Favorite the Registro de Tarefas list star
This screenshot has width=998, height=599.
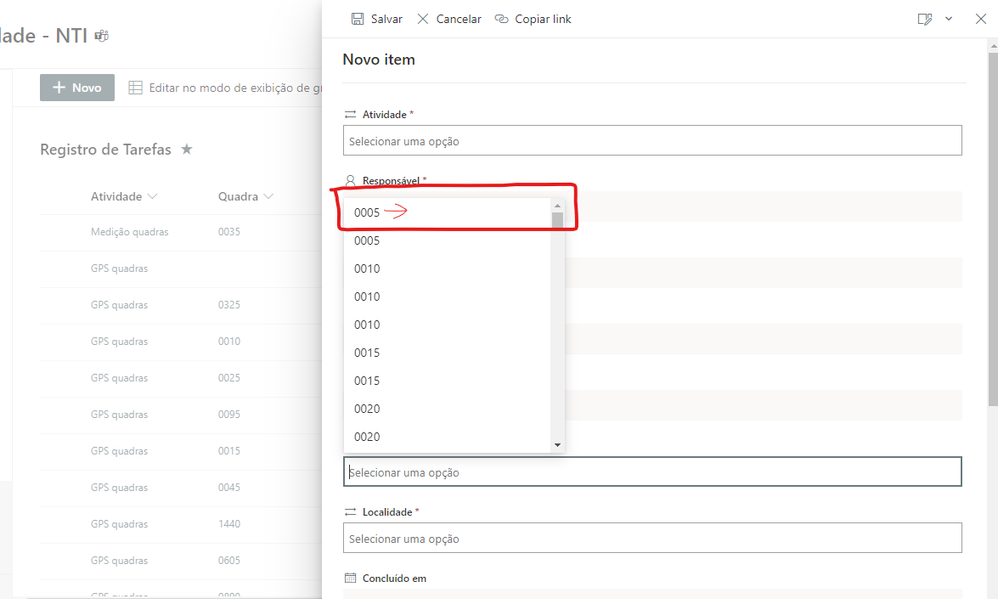click(186, 149)
